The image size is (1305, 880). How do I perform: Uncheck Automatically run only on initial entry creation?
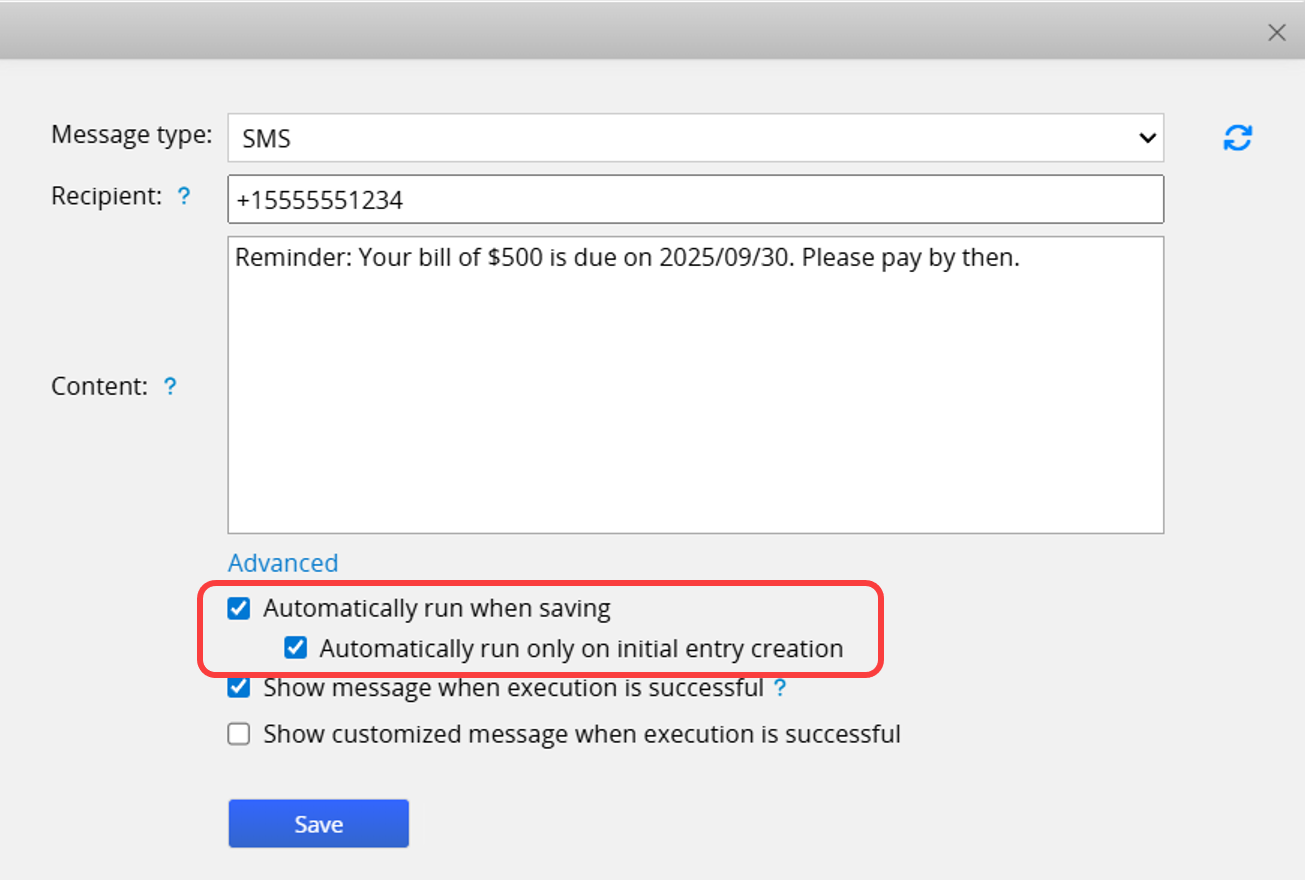pos(295,648)
